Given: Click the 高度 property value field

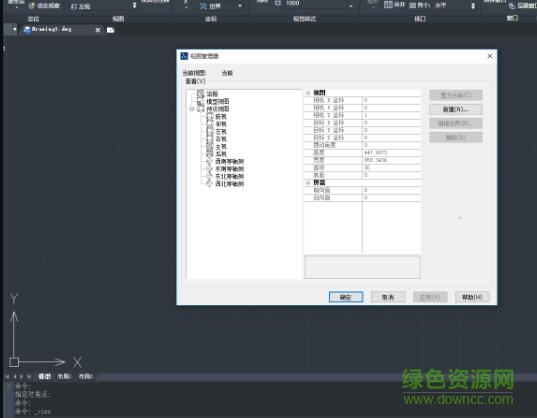Looking at the screenshot, I should point(391,153).
